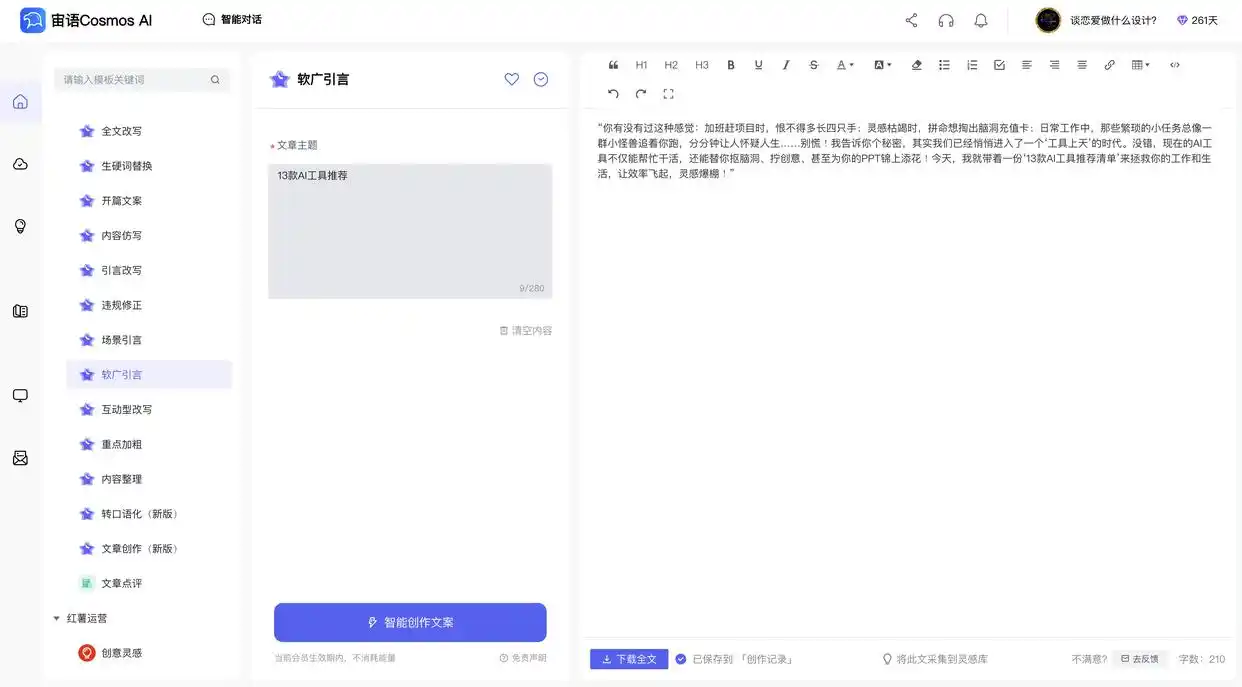Click the 文章主题 text area

pyautogui.click(x=410, y=231)
